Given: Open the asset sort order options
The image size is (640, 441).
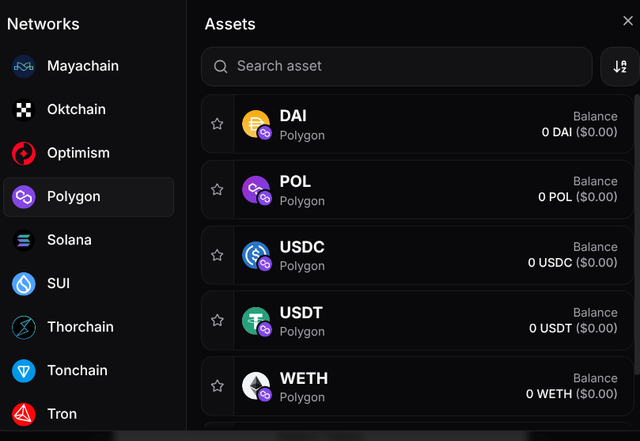Looking at the screenshot, I should click(619, 67).
